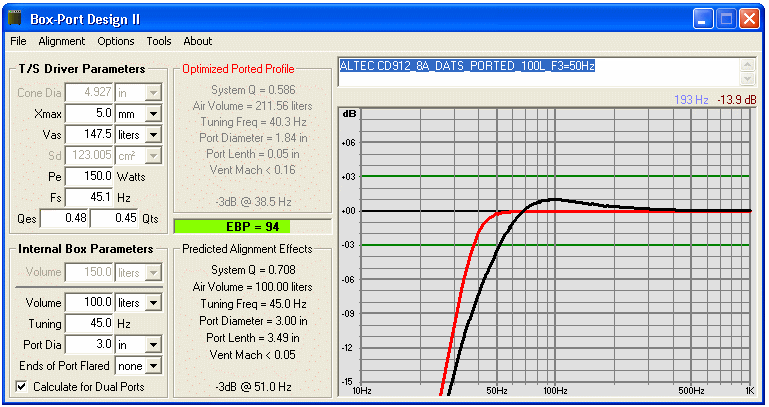Viewport: 769px width, 407px height.
Task: Click the predicted -3dB @ 51.0 Hz text
Action: click(x=253, y=387)
